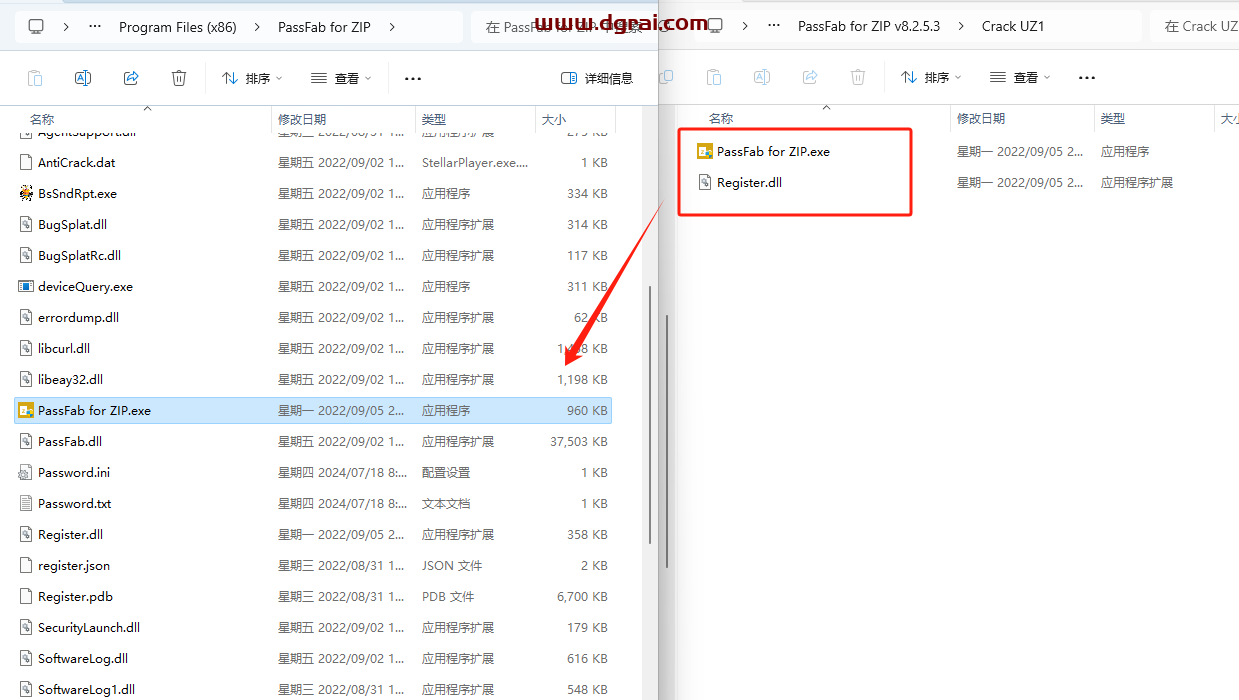The width and height of the screenshot is (1239, 700).
Task: Open more options (···) in right window toolbar
Action: pos(1087,77)
